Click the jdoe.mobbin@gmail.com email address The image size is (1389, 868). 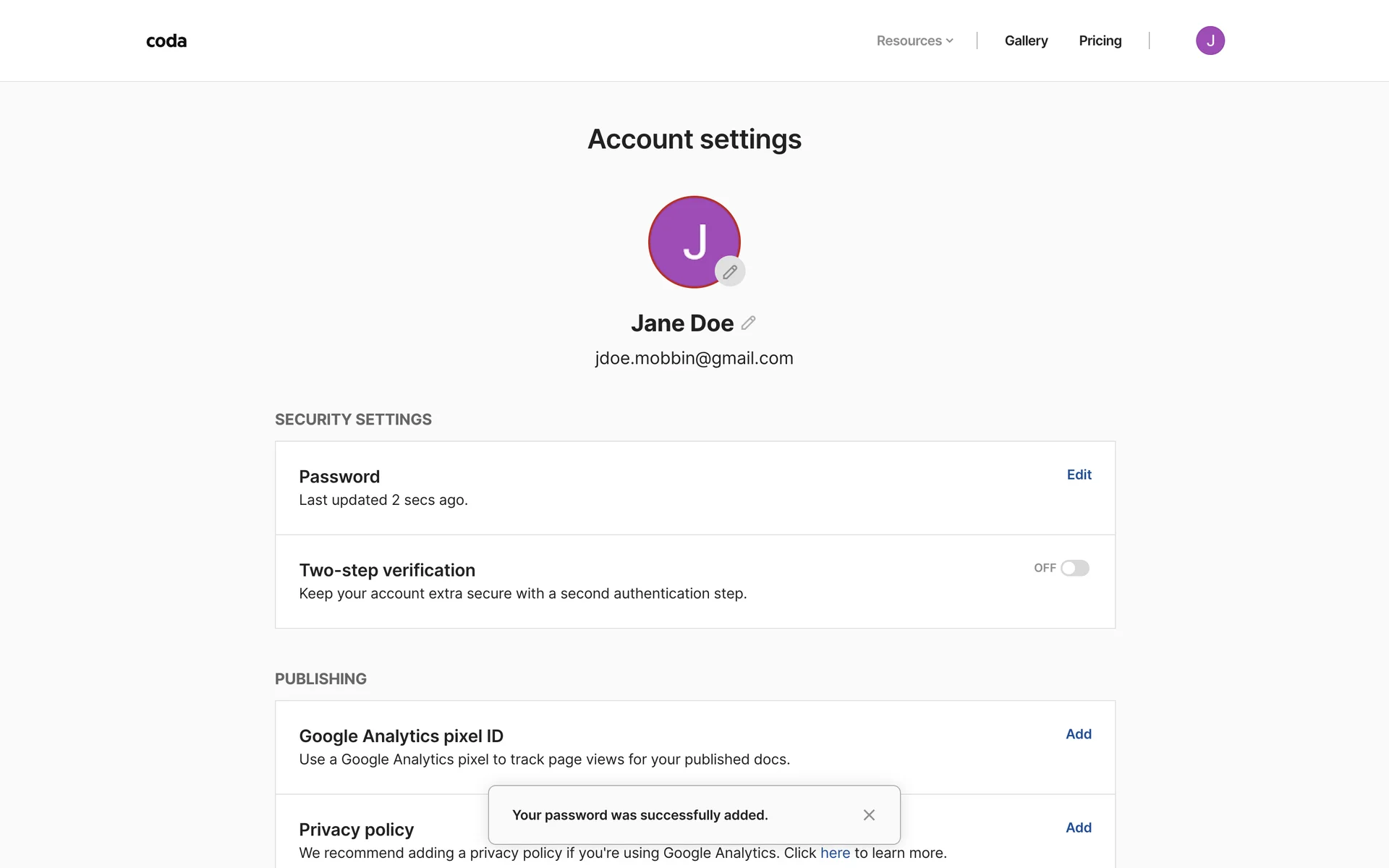694,358
